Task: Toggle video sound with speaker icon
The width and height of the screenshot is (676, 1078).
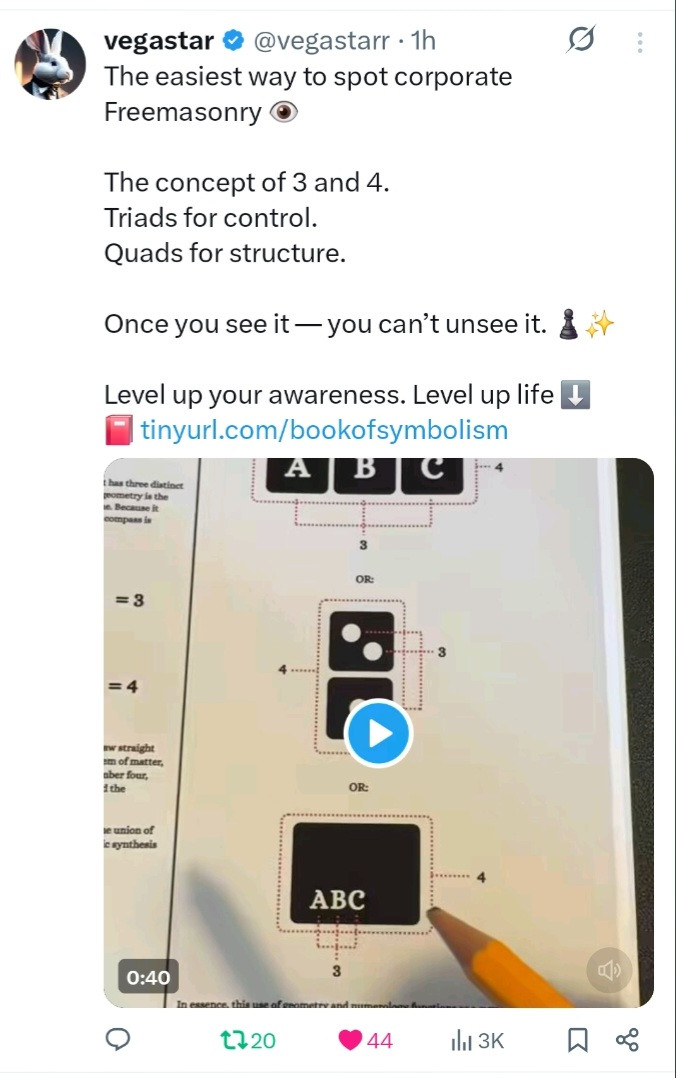Action: 609,970
